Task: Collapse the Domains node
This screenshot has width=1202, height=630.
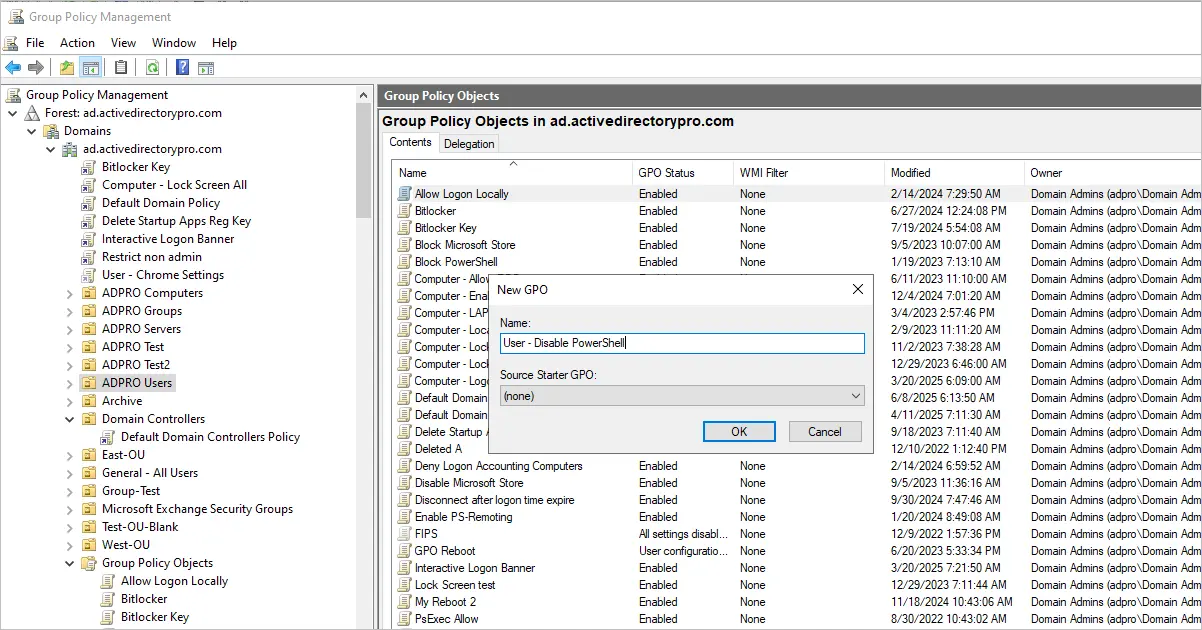Action: tap(32, 131)
